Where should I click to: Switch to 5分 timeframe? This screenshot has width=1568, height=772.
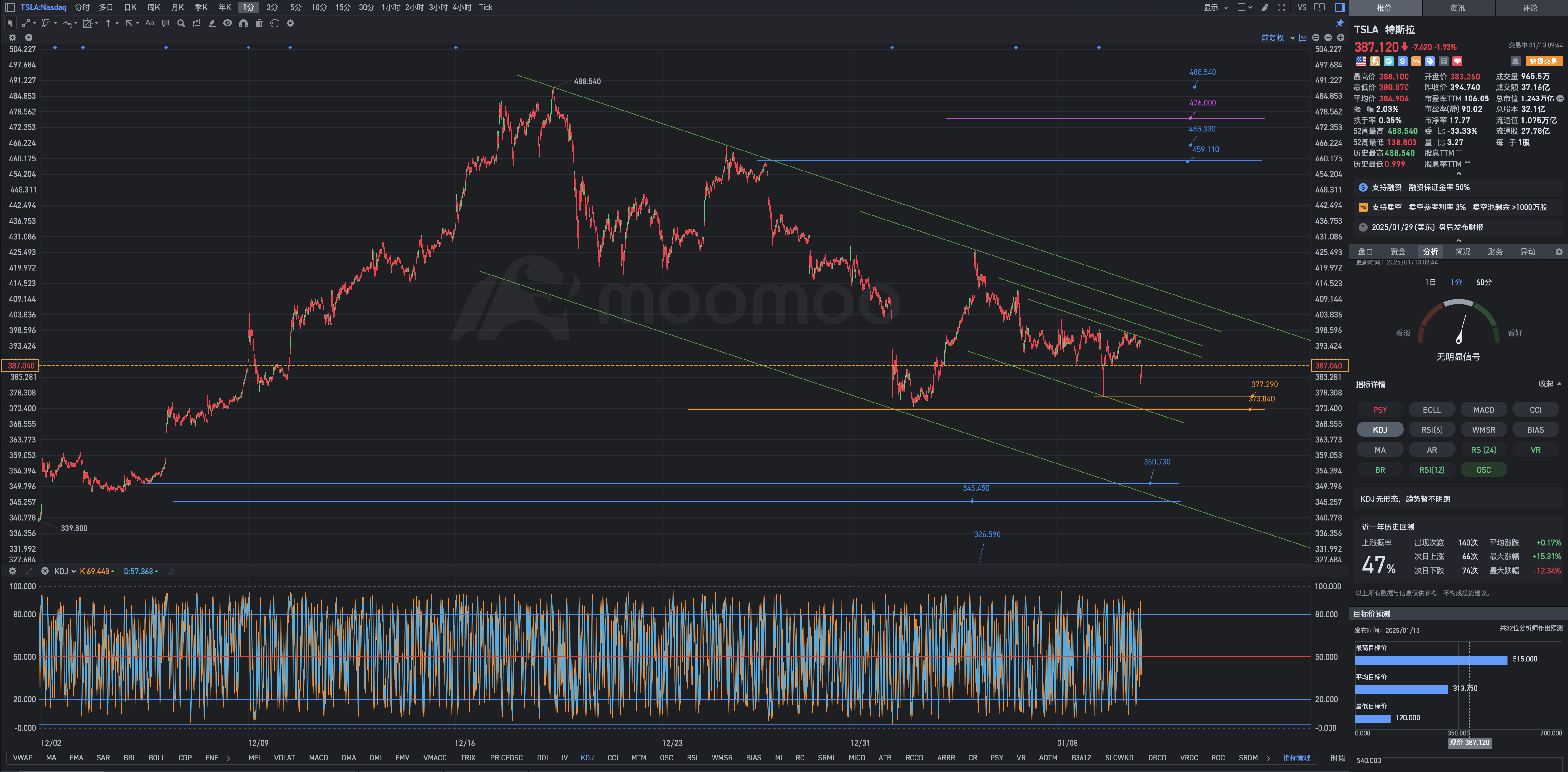(x=296, y=7)
